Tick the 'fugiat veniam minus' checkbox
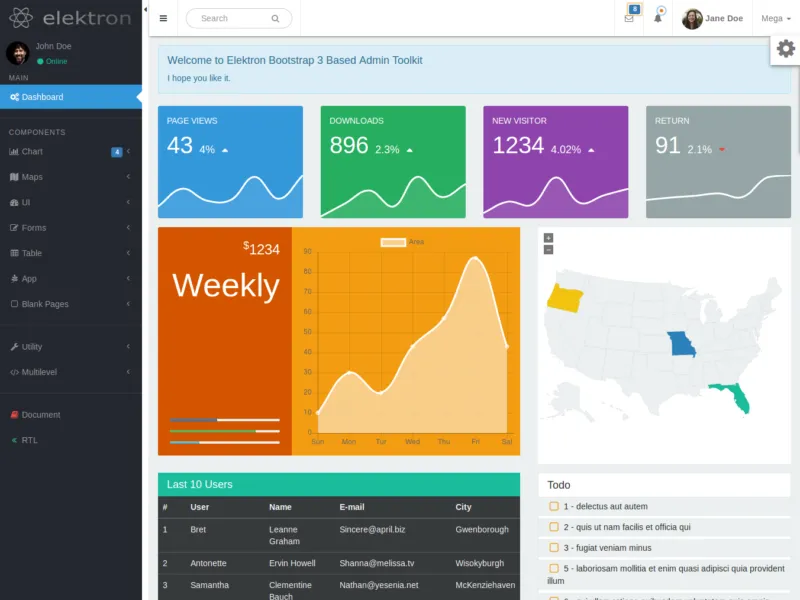800x600 pixels. click(x=554, y=547)
